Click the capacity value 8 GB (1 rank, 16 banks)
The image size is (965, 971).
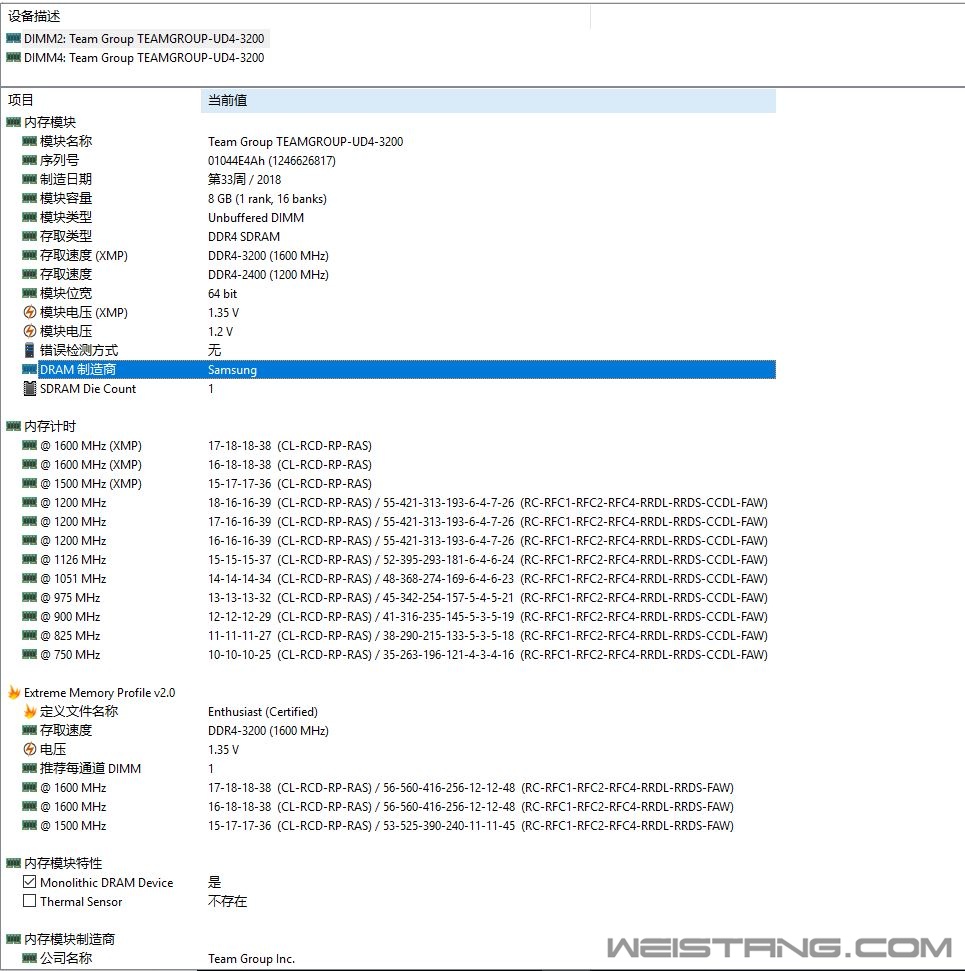(267, 199)
